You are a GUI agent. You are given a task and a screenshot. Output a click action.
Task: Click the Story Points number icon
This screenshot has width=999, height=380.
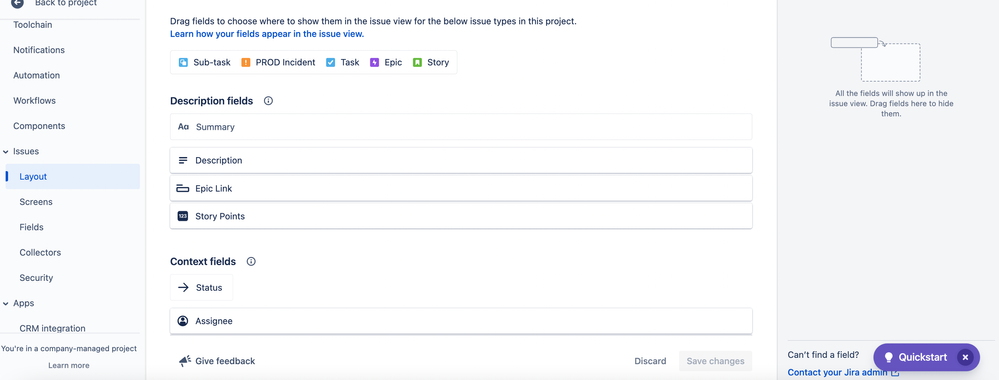[183, 216]
